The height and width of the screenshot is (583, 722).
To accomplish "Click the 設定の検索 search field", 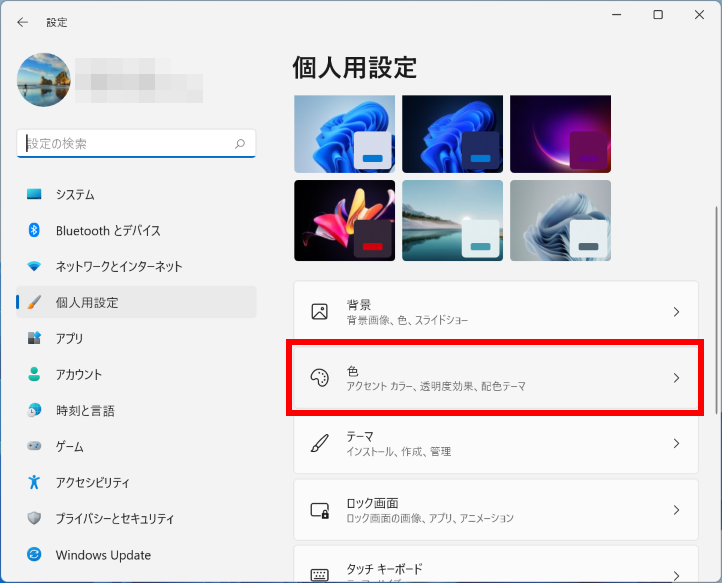I will [x=136, y=144].
